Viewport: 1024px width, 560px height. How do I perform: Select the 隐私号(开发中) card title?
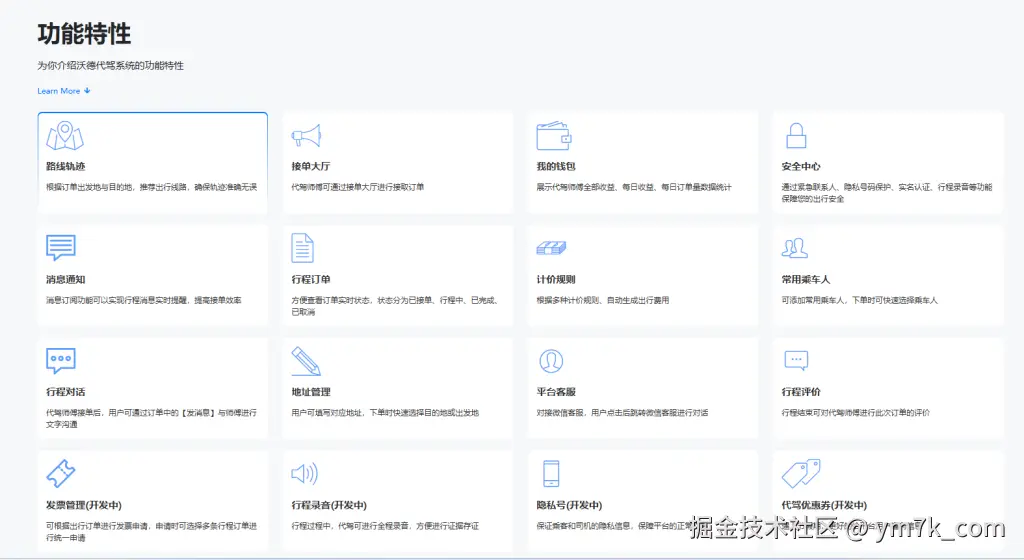[x=569, y=505]
